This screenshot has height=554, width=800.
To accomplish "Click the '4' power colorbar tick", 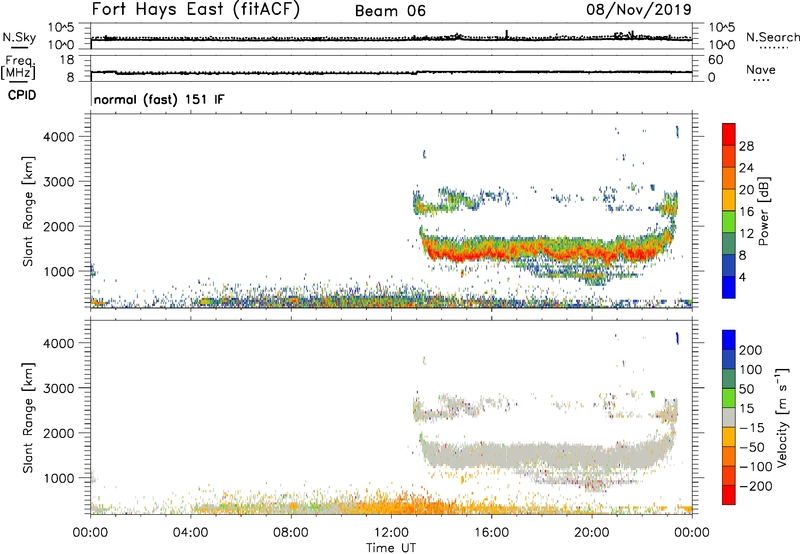I will [x=742, y=277].
